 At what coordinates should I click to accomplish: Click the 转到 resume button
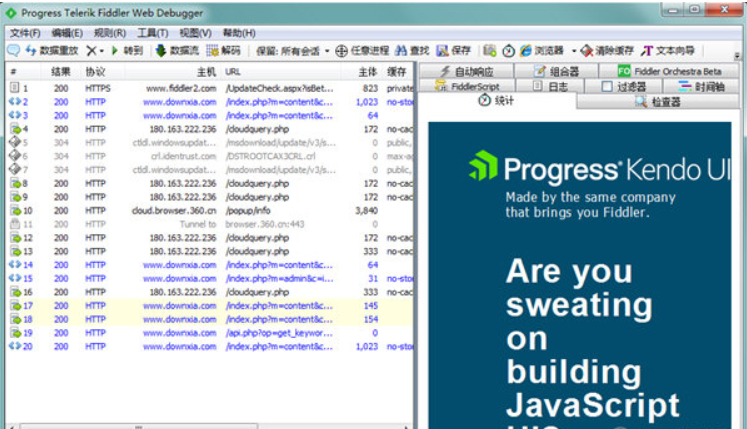pos(127,51)
